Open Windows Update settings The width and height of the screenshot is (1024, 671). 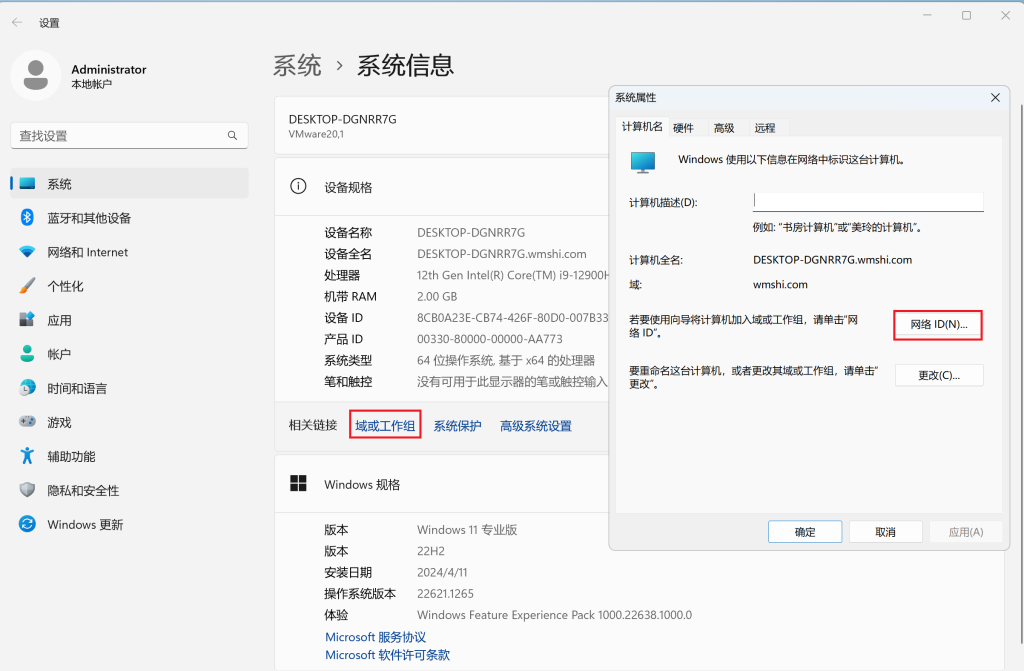pyautogui.click(x=85, y=524)
